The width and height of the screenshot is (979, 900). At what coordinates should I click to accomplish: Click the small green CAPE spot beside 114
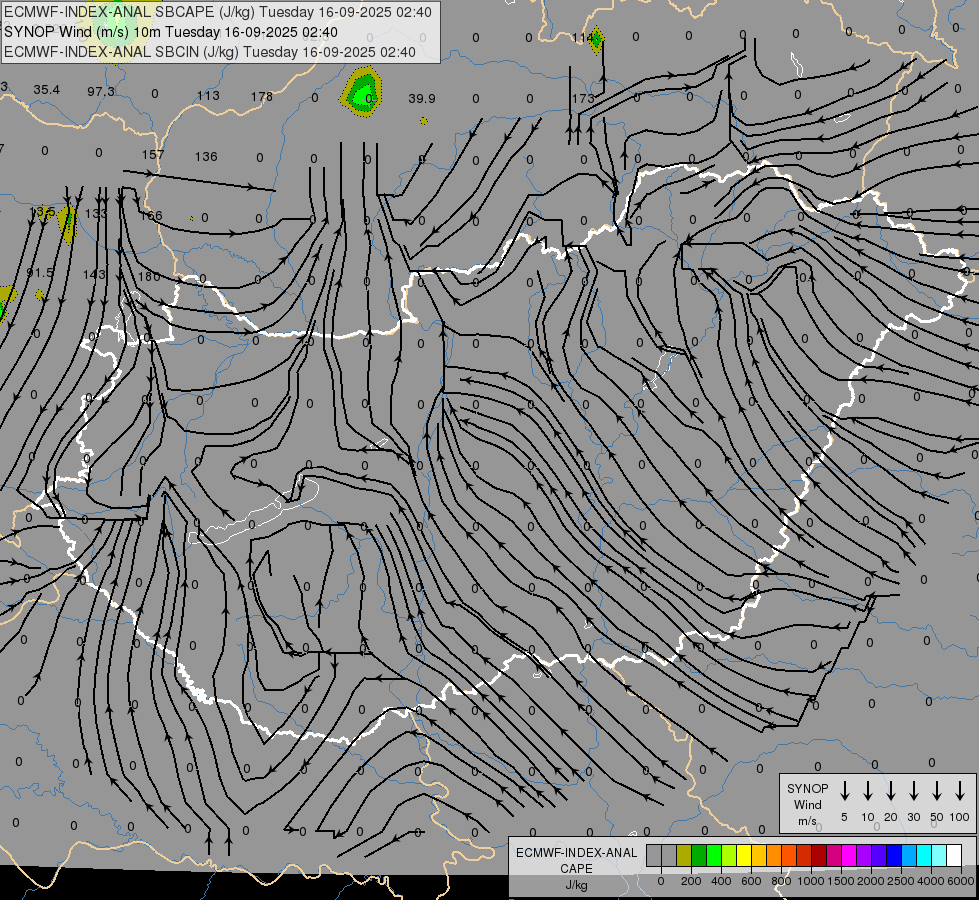click(597, 39)
